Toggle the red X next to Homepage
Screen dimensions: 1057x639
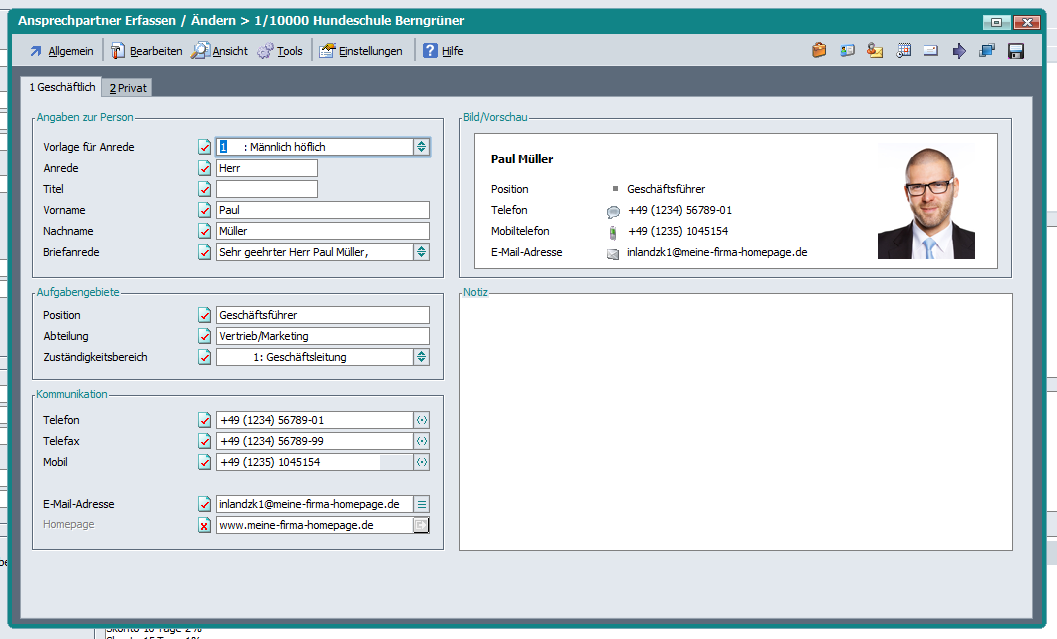coord(205,525)
